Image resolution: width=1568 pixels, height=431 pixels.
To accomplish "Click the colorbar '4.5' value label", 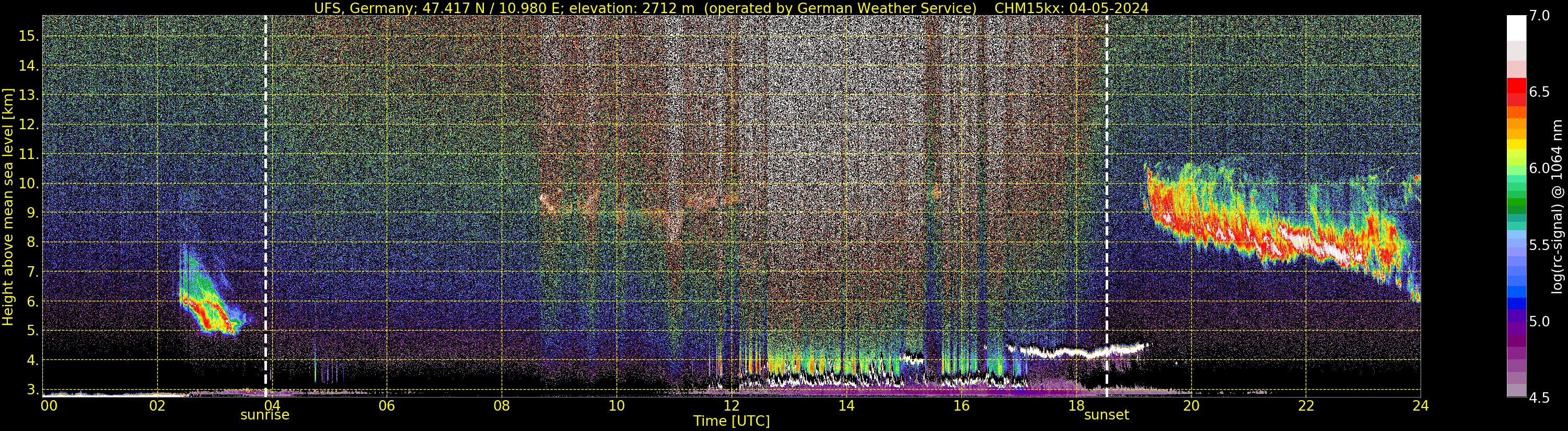I will pyautogui.click(x=1539, y=398).
